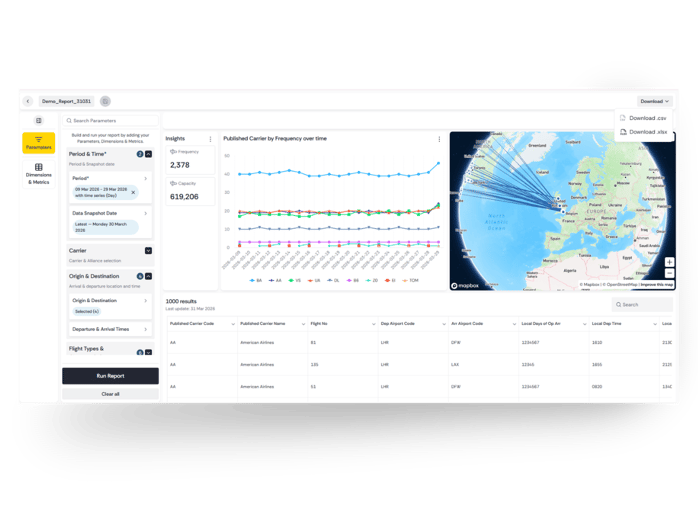
Task: Zoom in on the map
Action: 669,263
